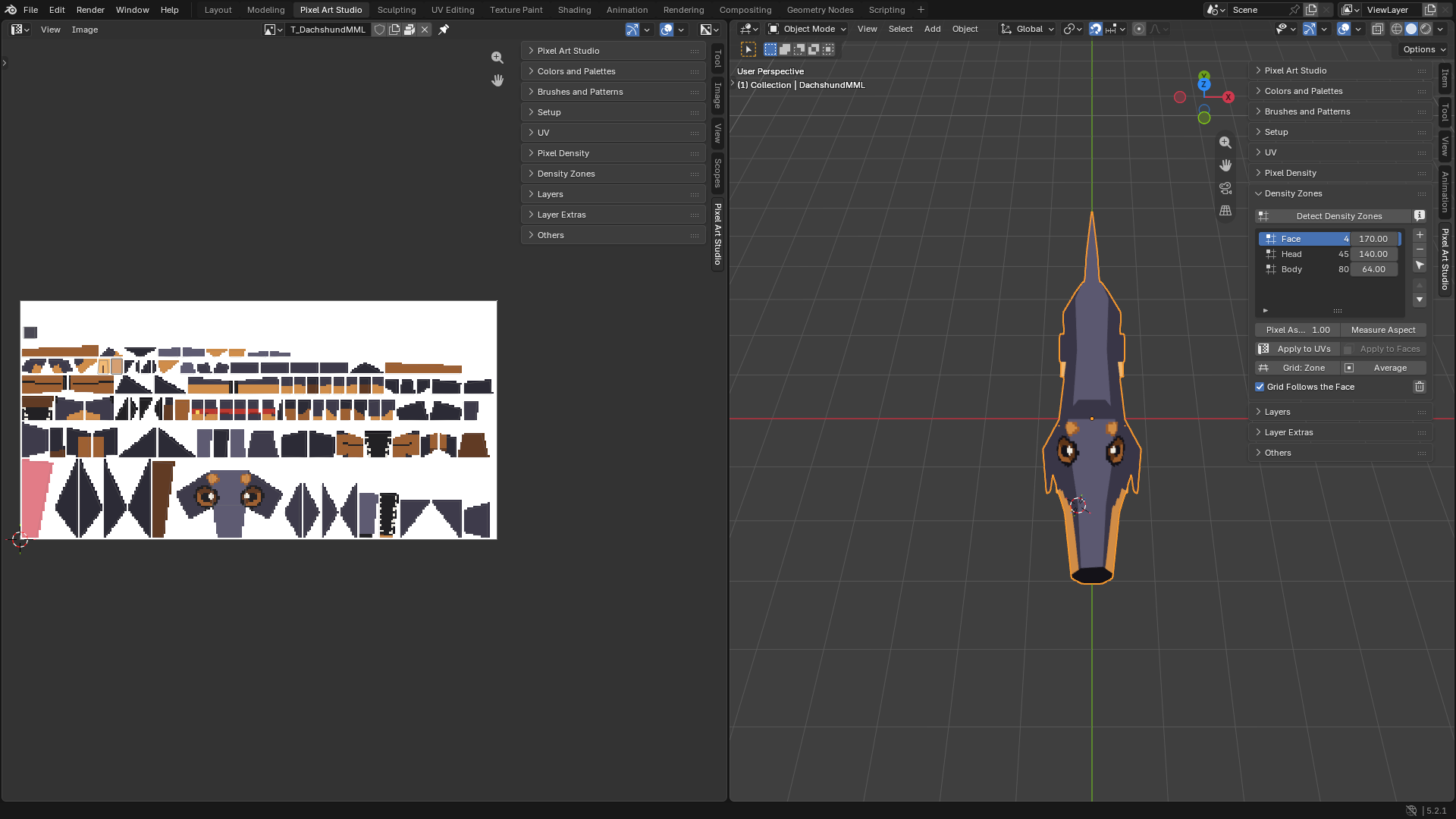The height and width of the screenshot is (819, 1456).
Task: Open the Render menu
Action: (90, 10)
